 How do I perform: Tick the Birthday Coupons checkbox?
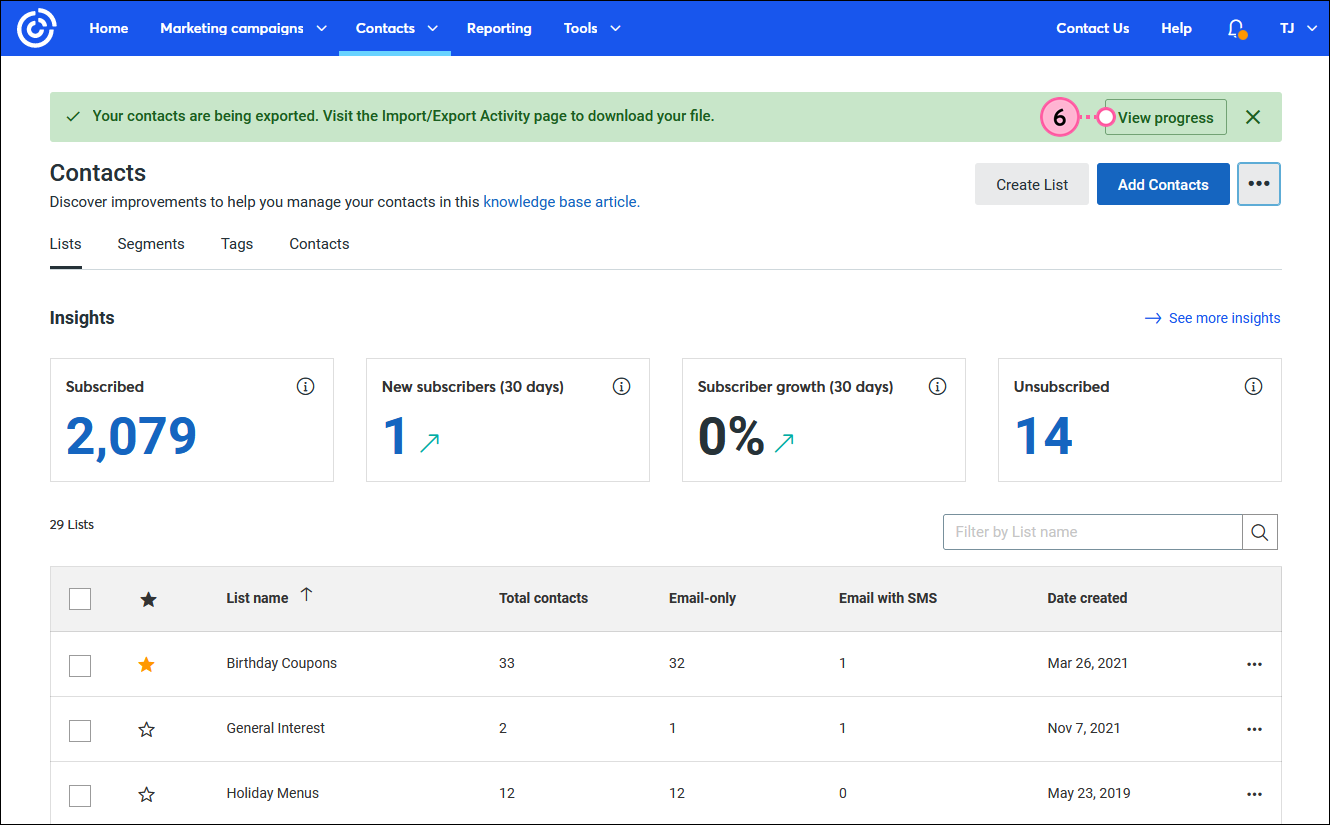80,665
